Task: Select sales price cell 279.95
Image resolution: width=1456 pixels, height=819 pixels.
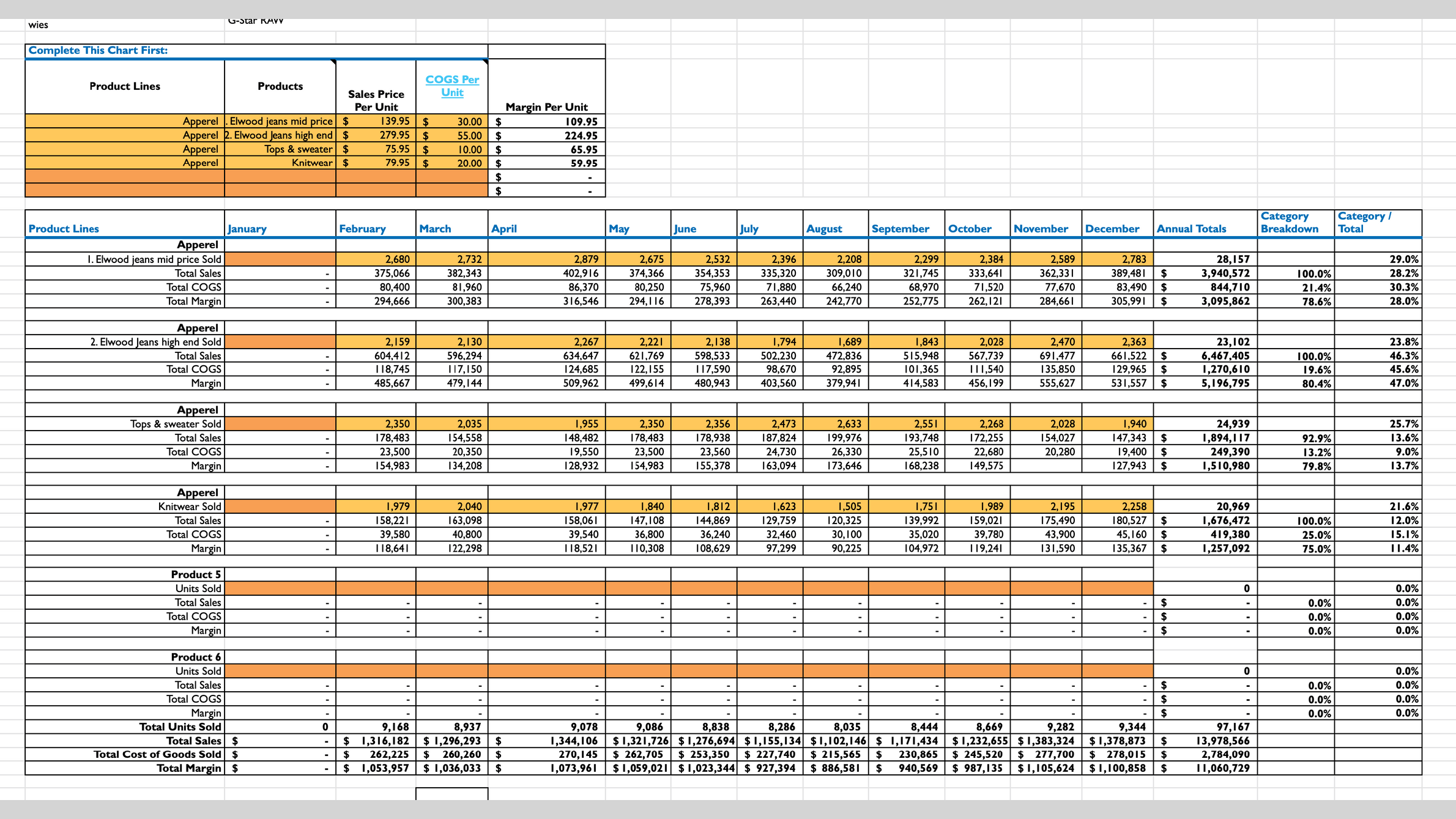Action: [376, 135]
